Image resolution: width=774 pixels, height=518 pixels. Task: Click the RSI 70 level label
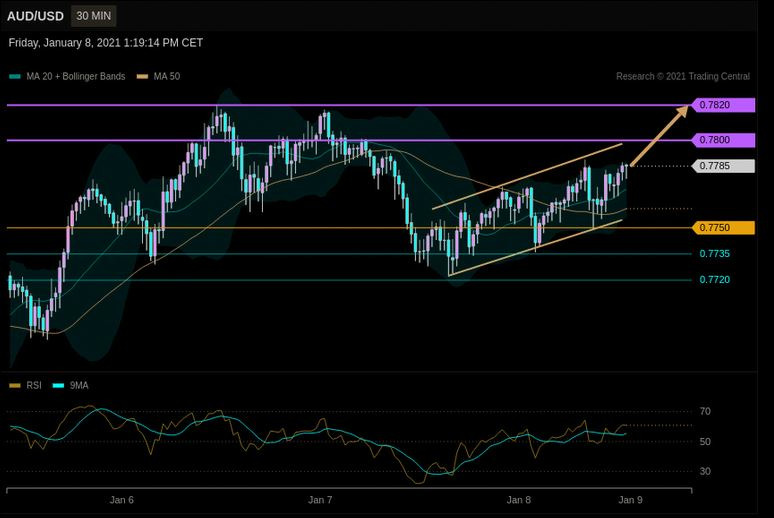705,411
